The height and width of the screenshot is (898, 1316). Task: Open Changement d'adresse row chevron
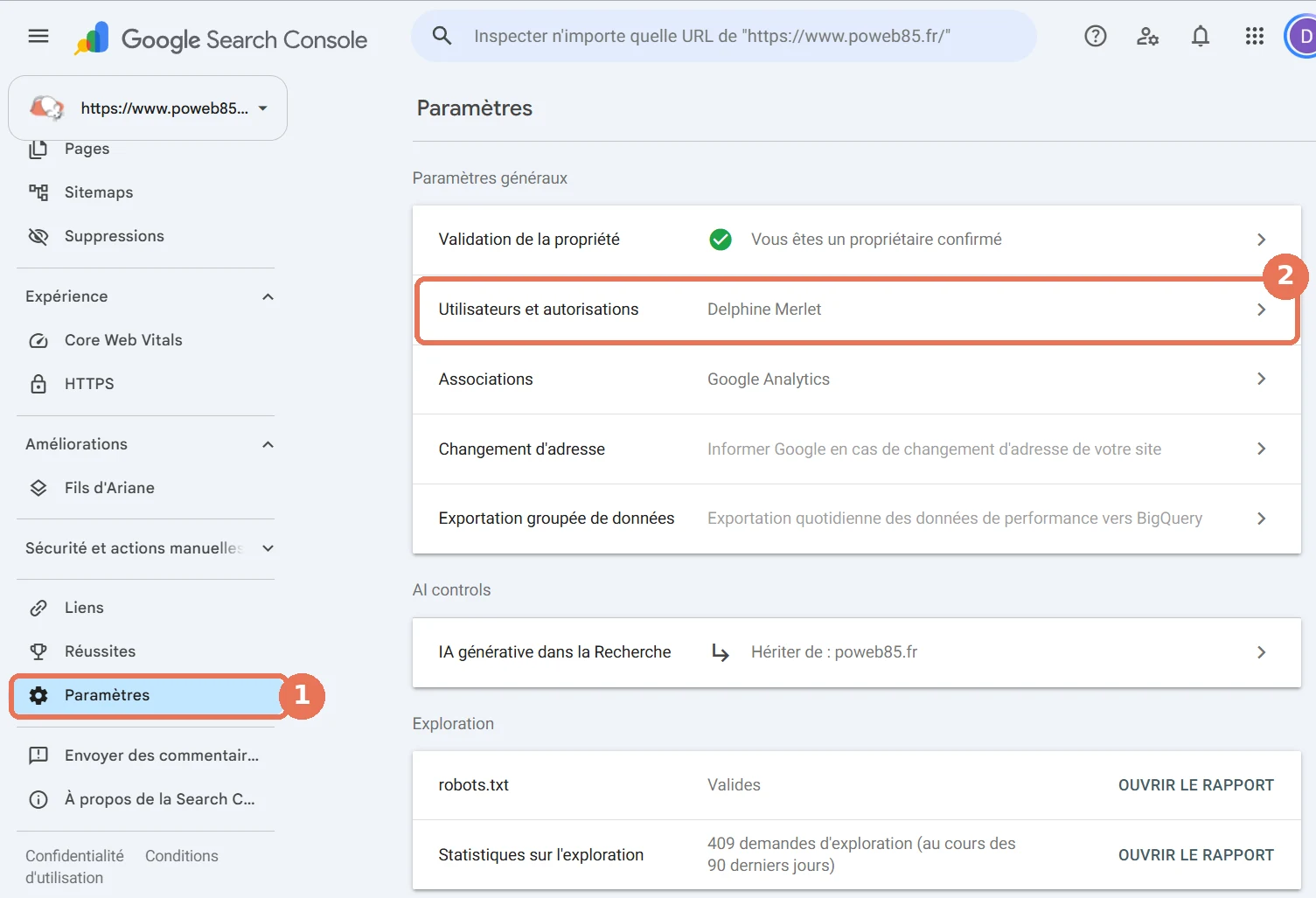(x=1261, y=449)
